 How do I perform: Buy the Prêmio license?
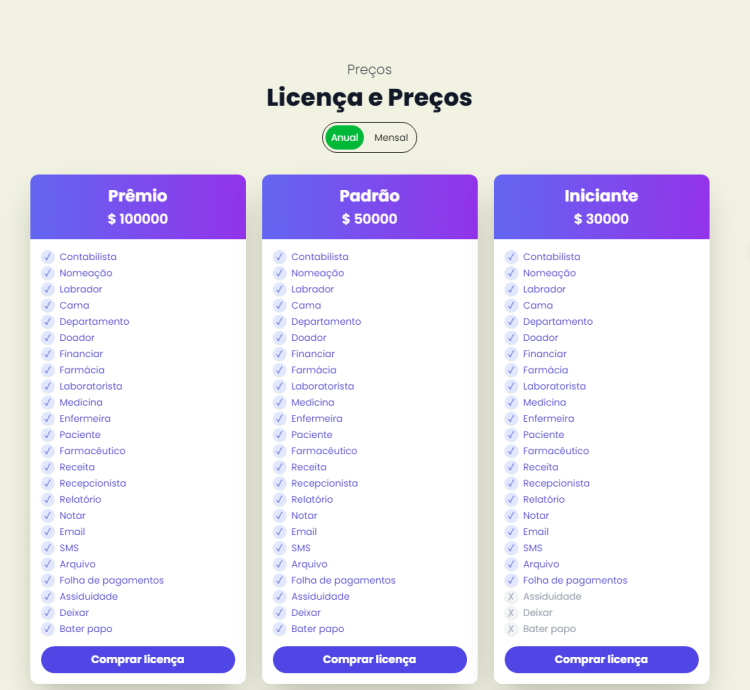click(x=138, y=660)
